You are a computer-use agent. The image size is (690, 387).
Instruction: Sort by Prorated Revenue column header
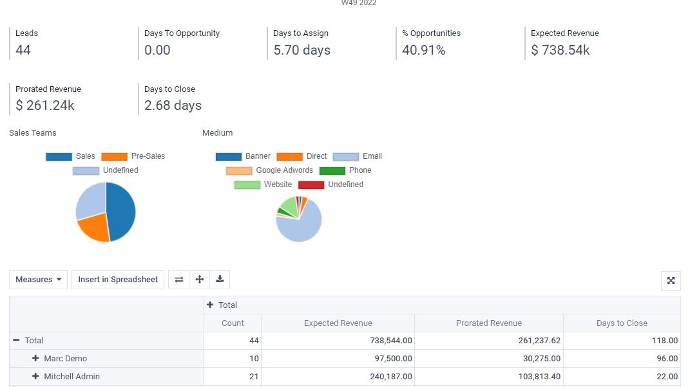pos(489,323)
